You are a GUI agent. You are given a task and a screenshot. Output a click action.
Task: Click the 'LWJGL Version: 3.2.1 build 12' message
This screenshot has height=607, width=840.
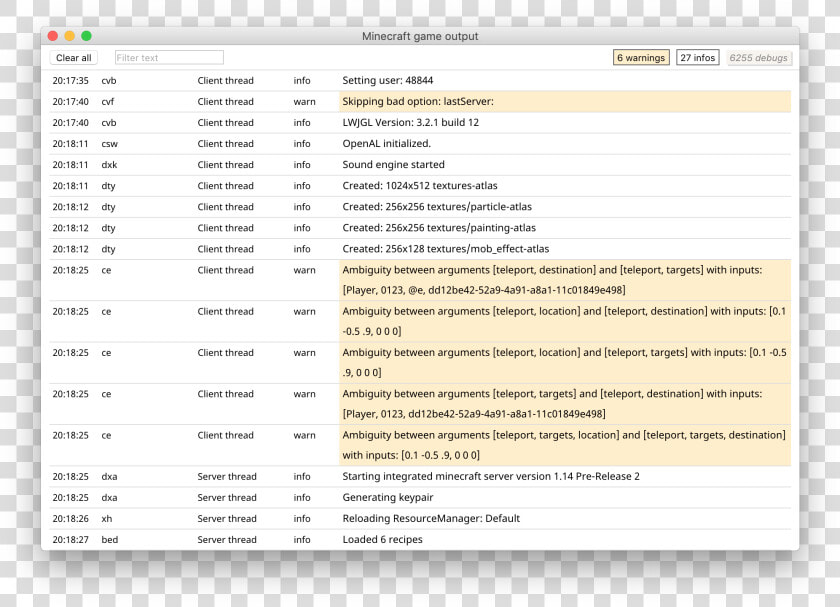[x=410, y=123]
